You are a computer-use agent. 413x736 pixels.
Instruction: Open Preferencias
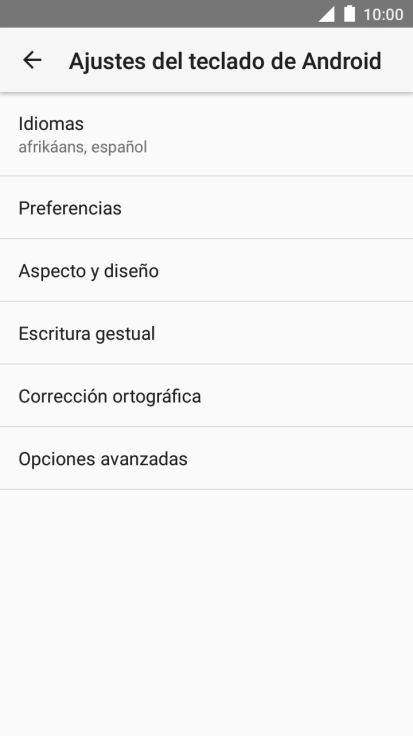[x=206, y=207]
